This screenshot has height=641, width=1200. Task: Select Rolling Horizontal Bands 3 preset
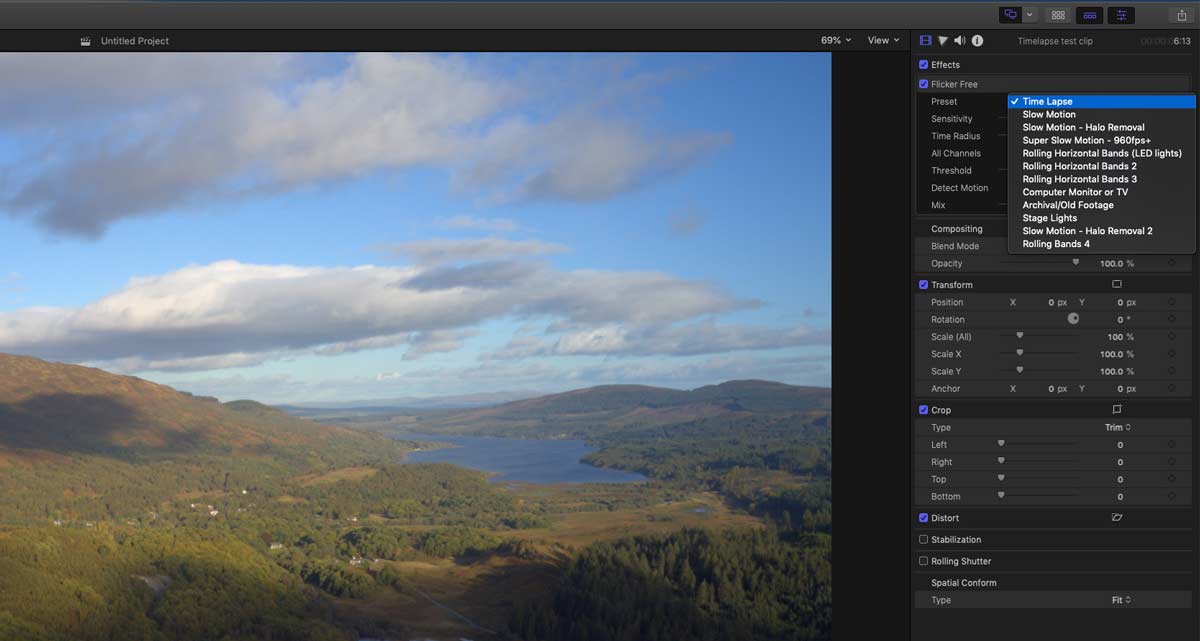click(1102, 180)
